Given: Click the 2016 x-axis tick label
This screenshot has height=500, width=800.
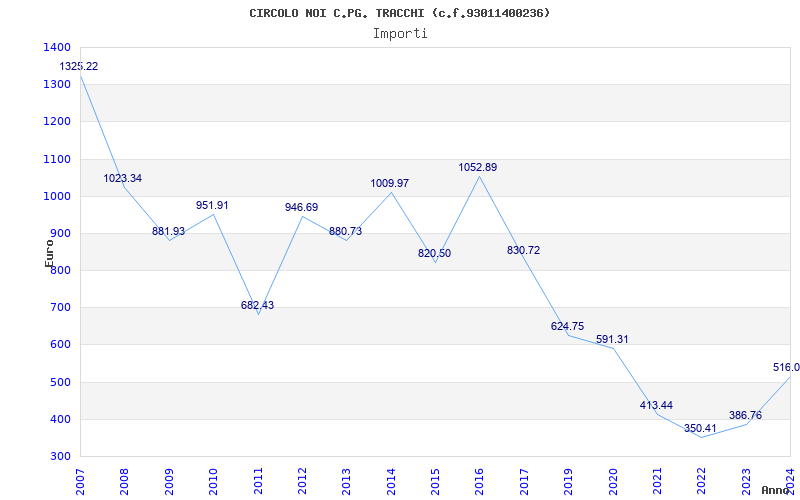Looking at the screenshot, I should pos(480,482).
